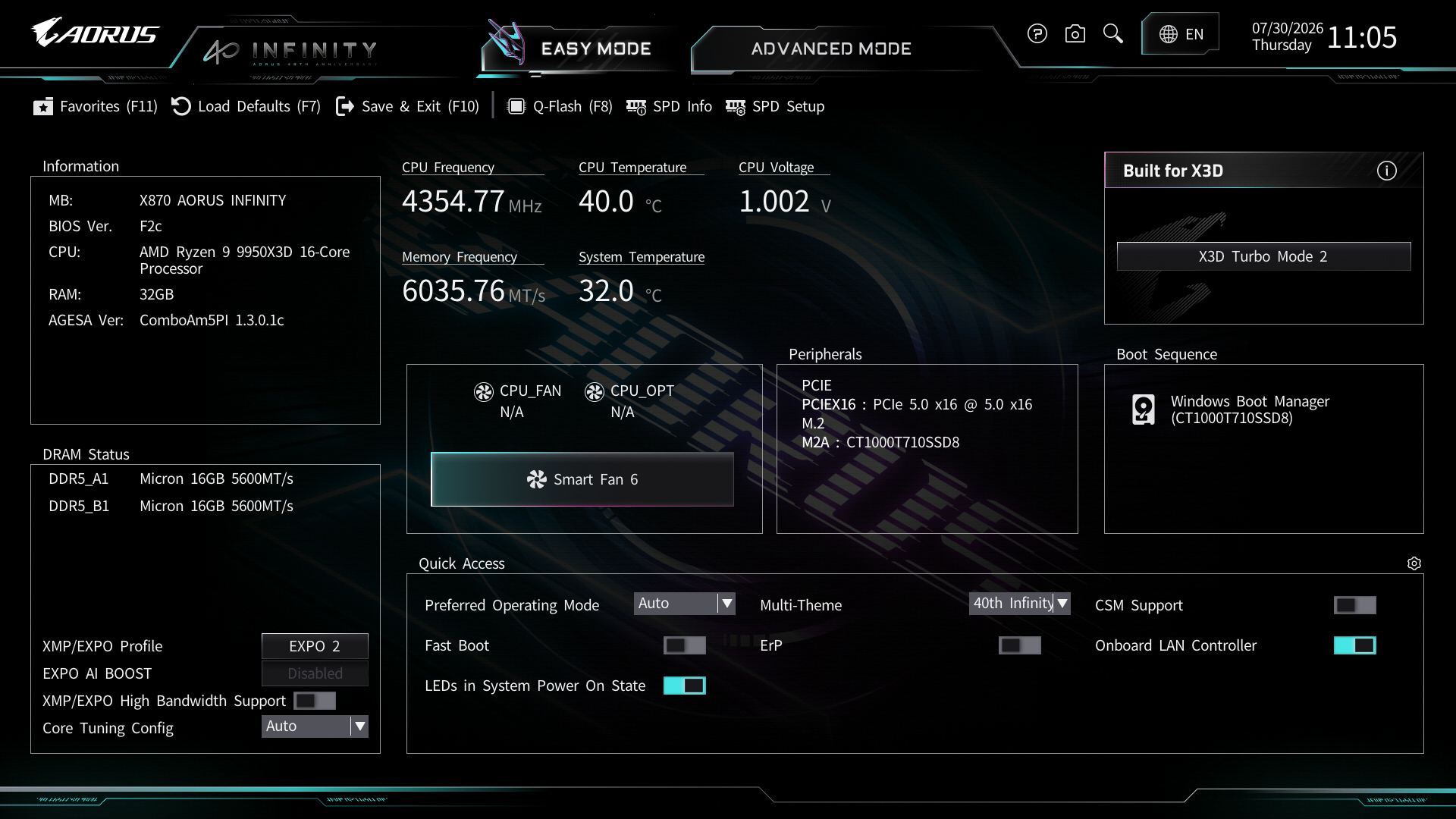
Task: Open Quick Access settings gear
Action: pos(1414,563)
